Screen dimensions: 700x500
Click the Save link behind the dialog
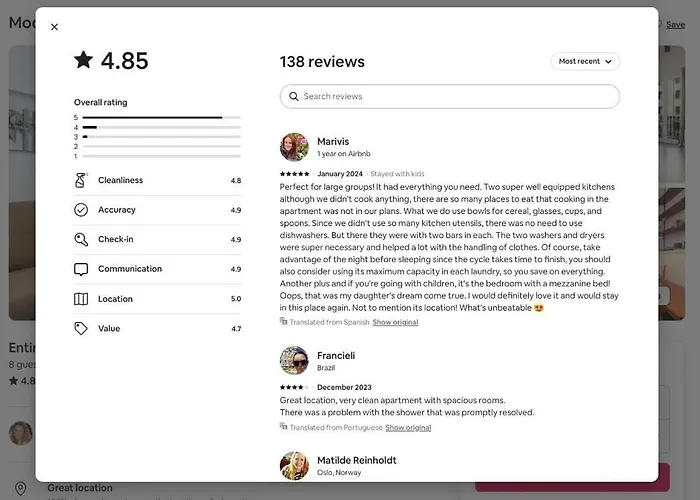click(x=675, y=25)
